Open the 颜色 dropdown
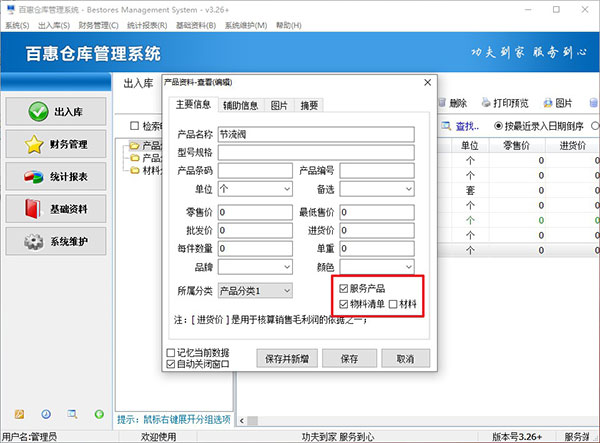600x443 pixels. tap(409, 267)
